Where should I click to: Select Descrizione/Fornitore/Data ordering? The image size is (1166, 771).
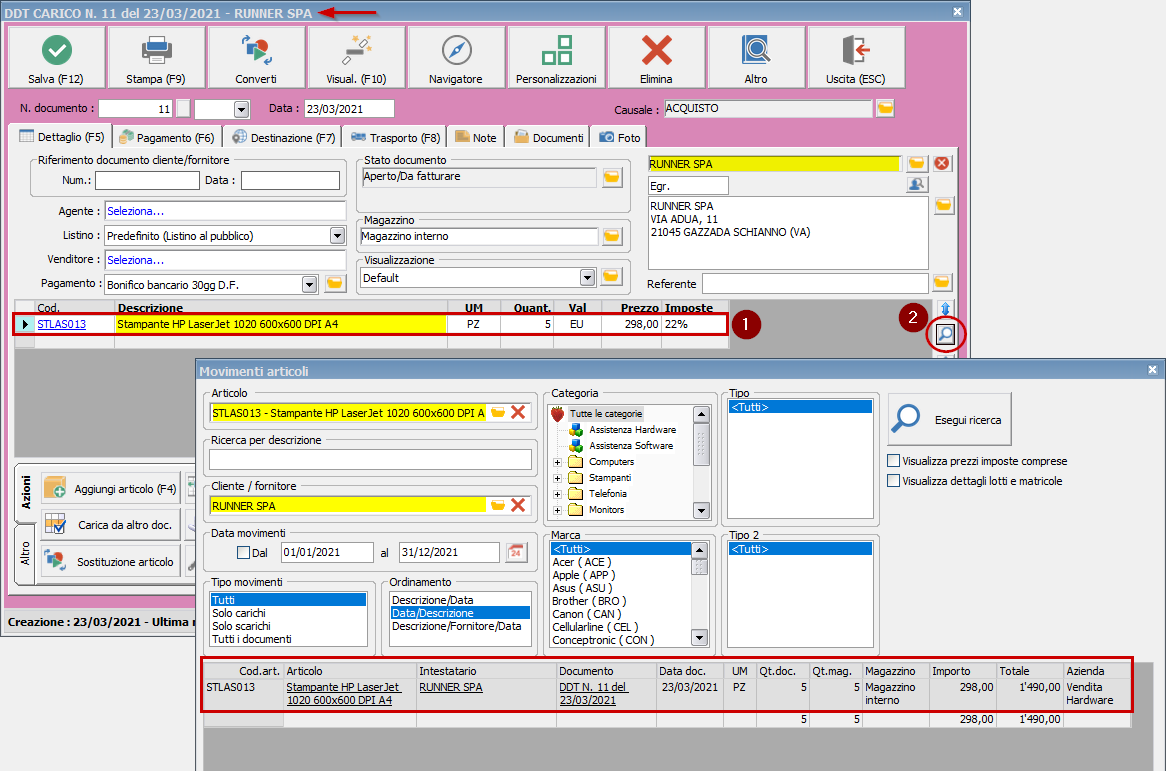point(457,626)
